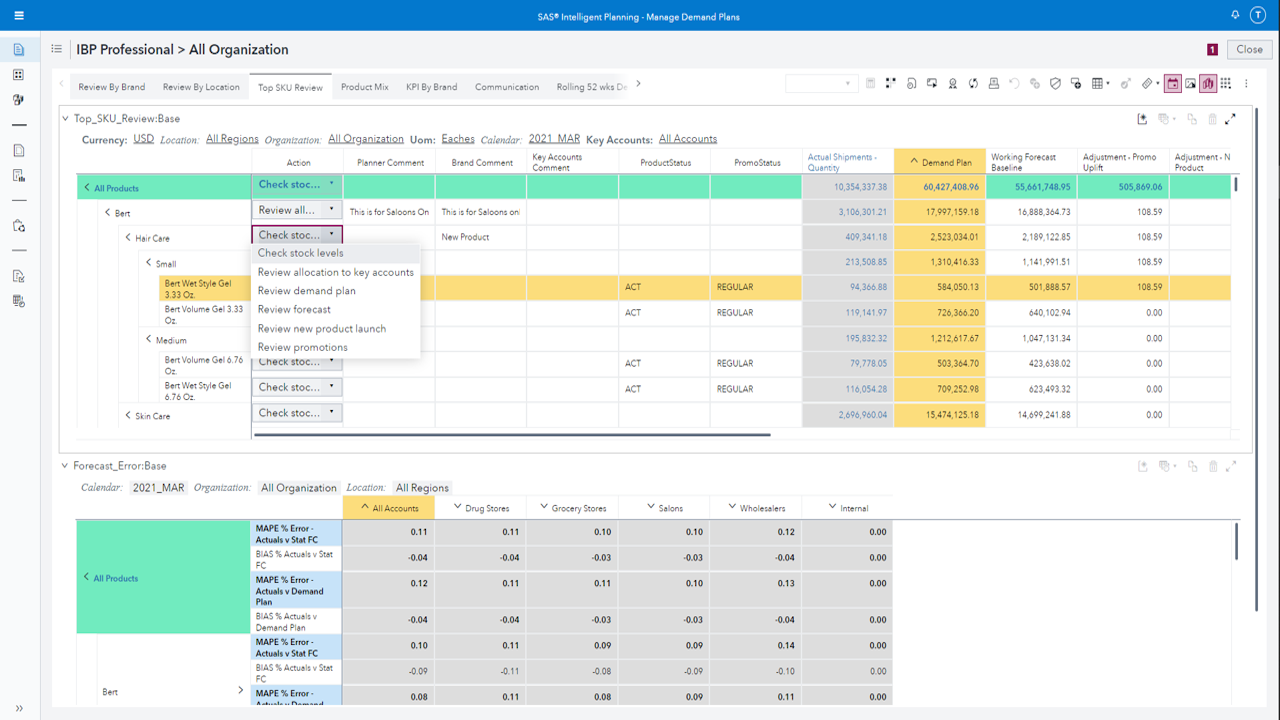This screenshot has width=1280, height=720.
Task: Toggle the image view button in toolbar
Action: coord(1190,84)
